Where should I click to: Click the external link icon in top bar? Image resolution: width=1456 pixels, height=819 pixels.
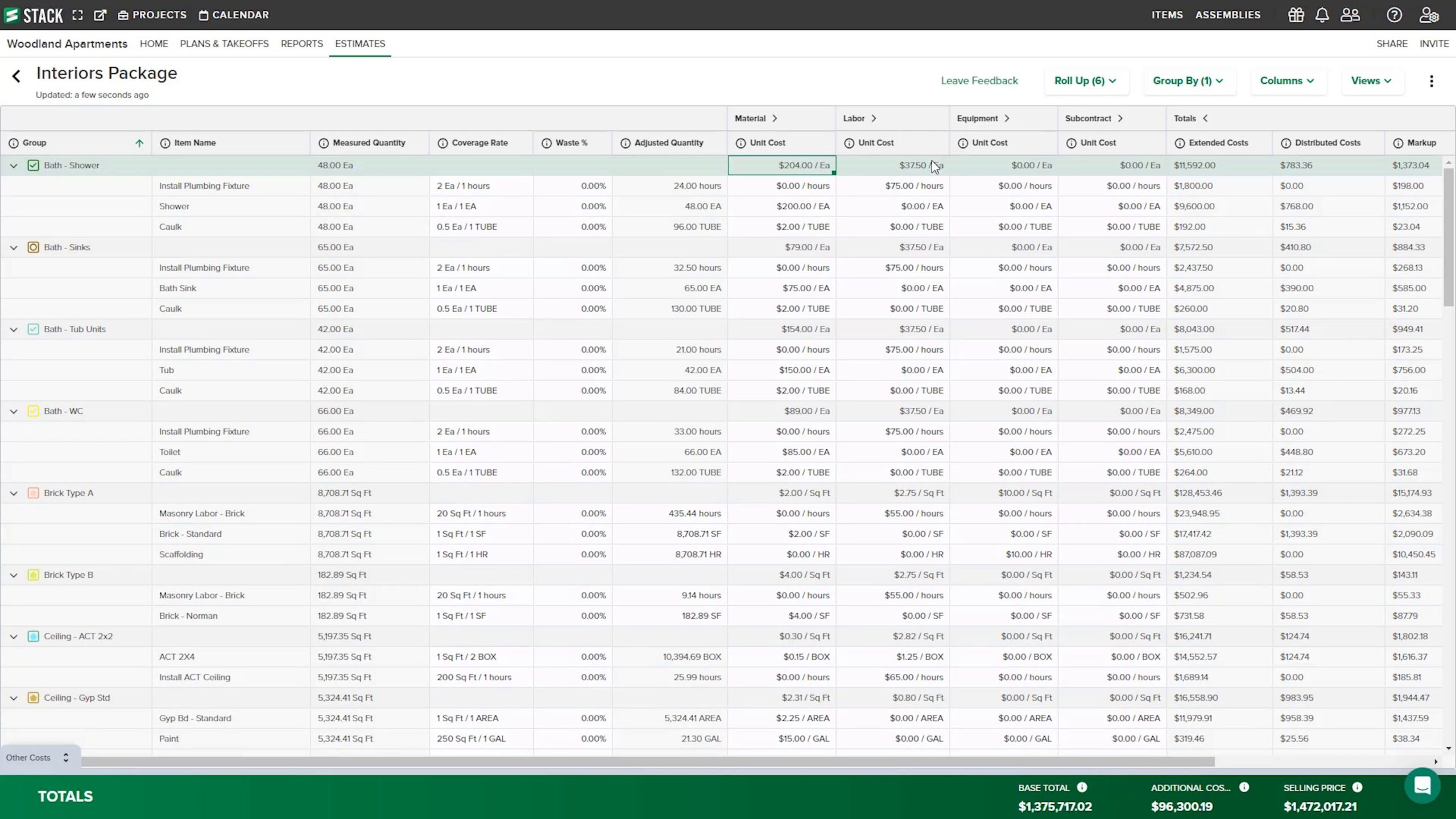(100, 15)
